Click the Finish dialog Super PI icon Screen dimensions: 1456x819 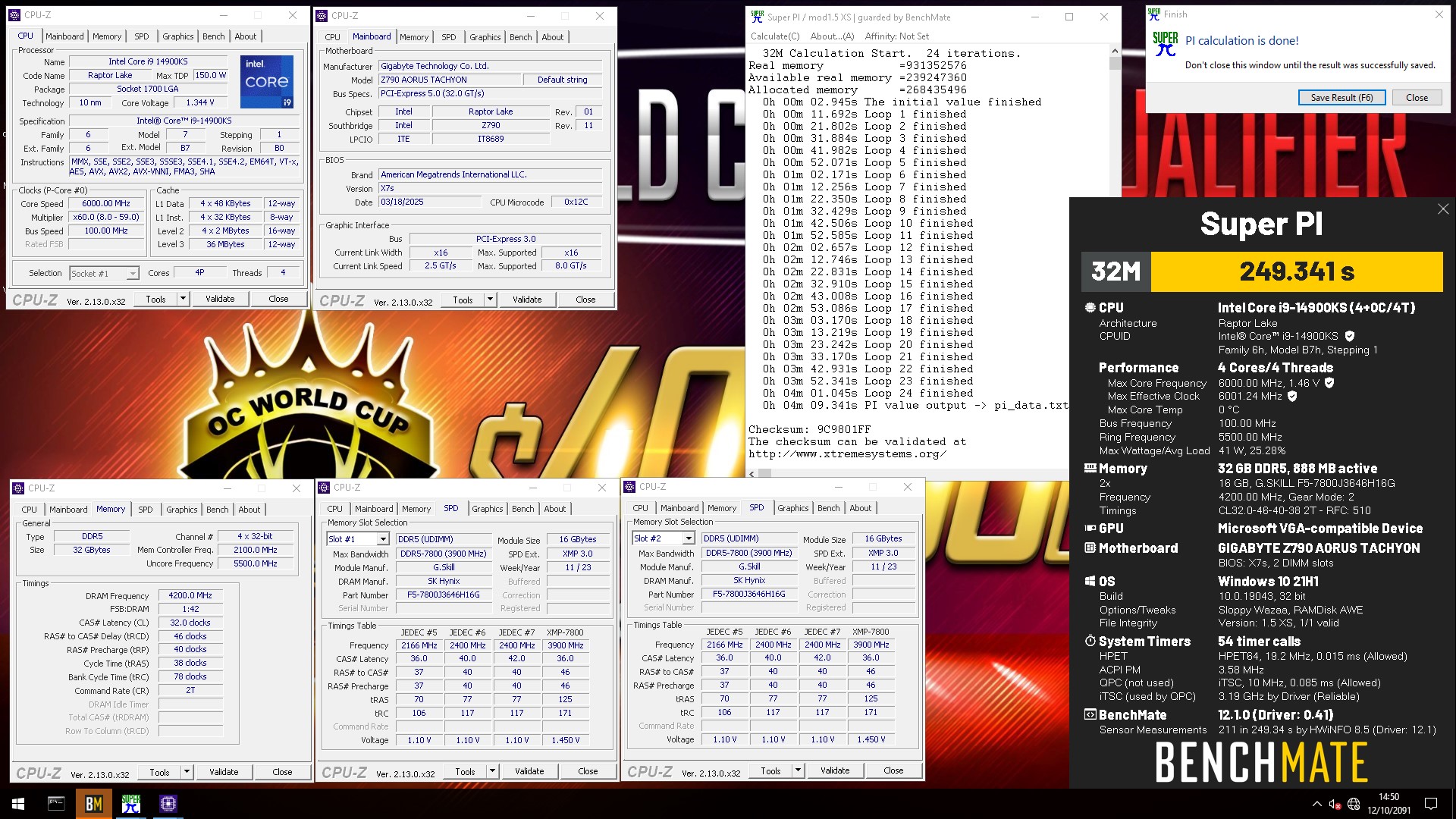point(1165,44)
